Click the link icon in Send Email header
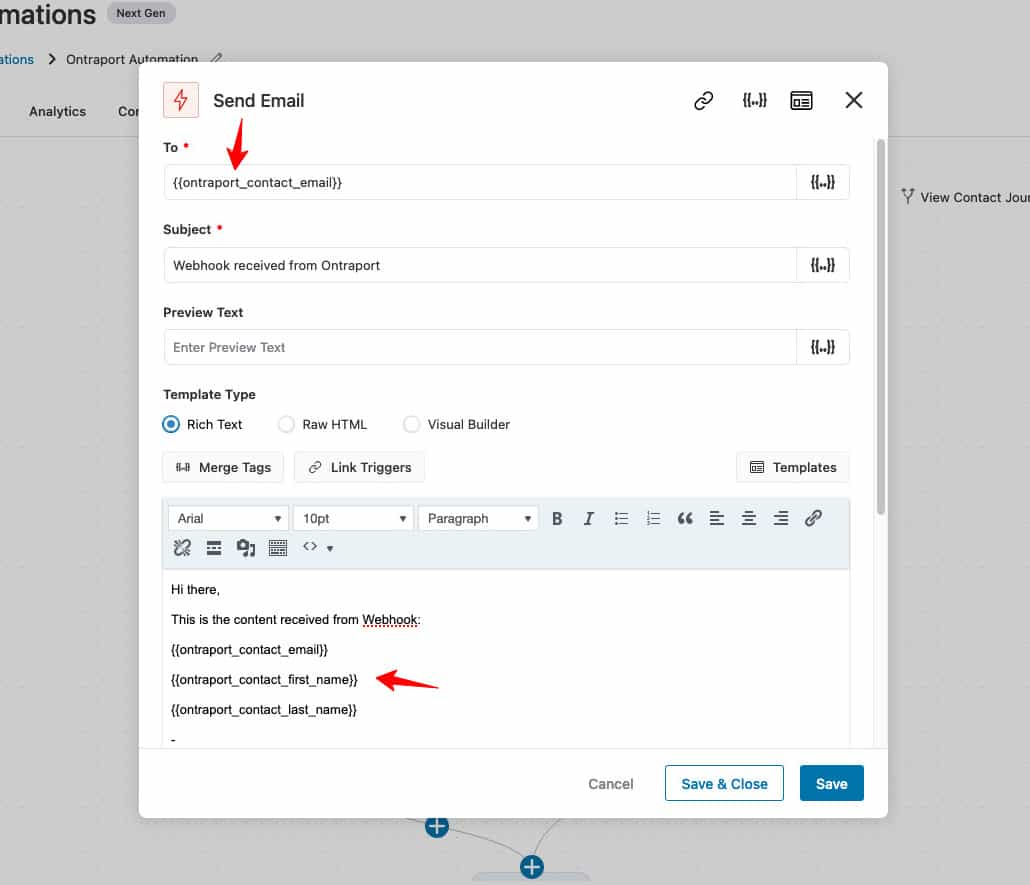Viewport: 1030px width, 885px height. (x=704, y=101)
